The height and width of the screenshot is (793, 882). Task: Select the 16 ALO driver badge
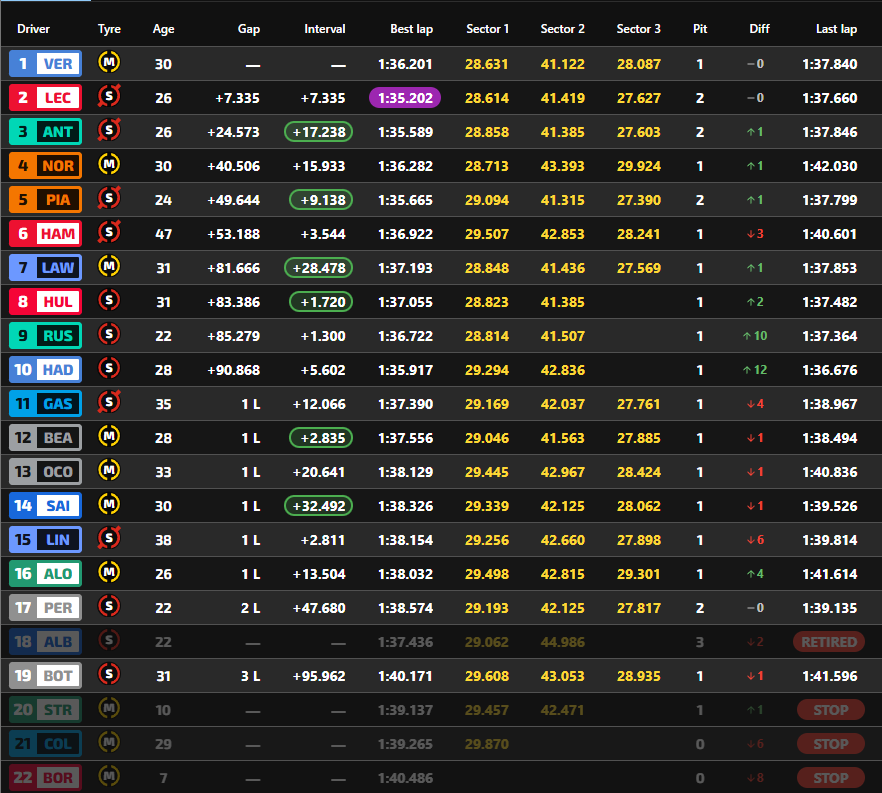pyautogui.click(x=46, y=574)
